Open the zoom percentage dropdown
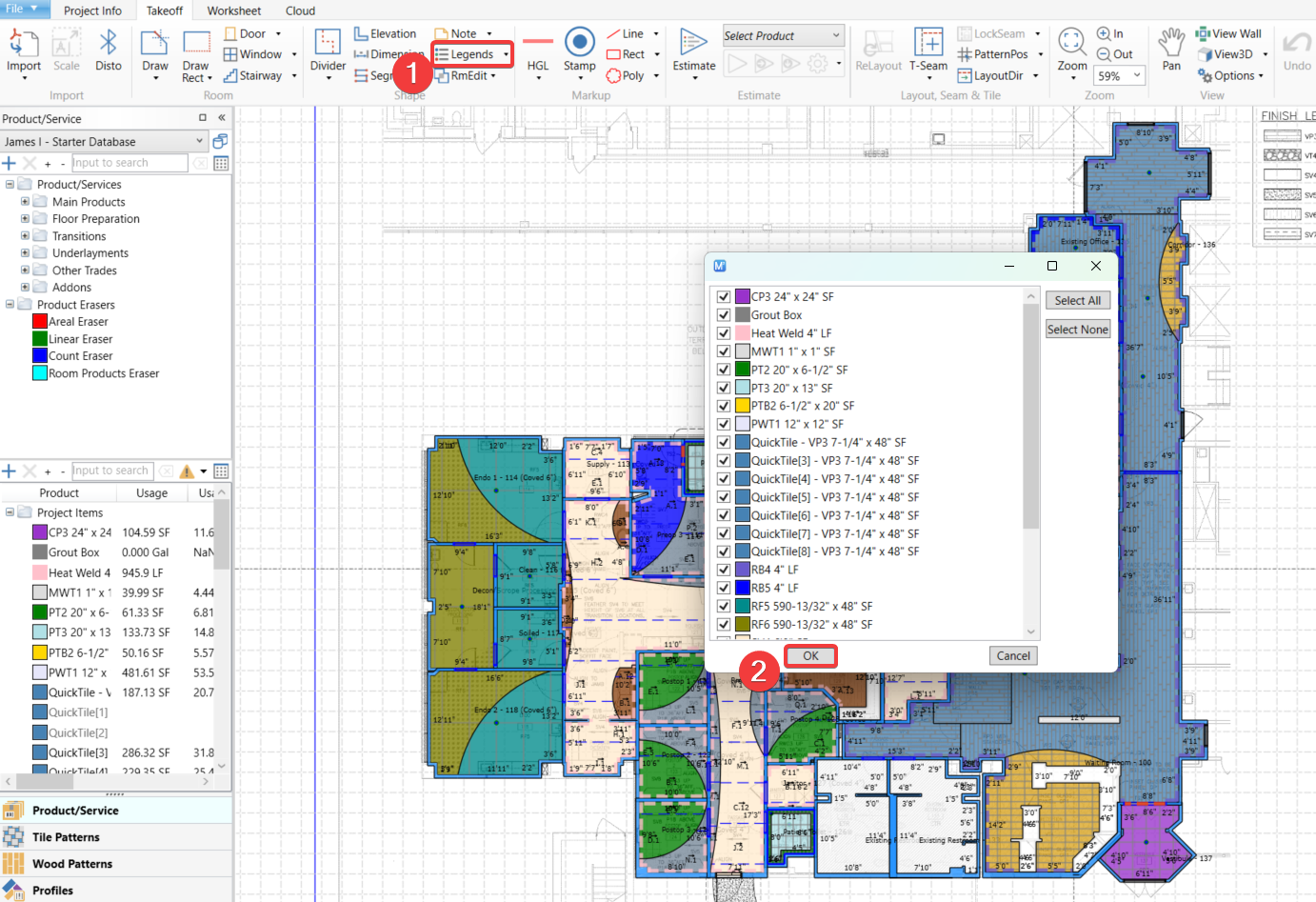The width and height of the screenshot is (1316, 902). pos(1137,76)
